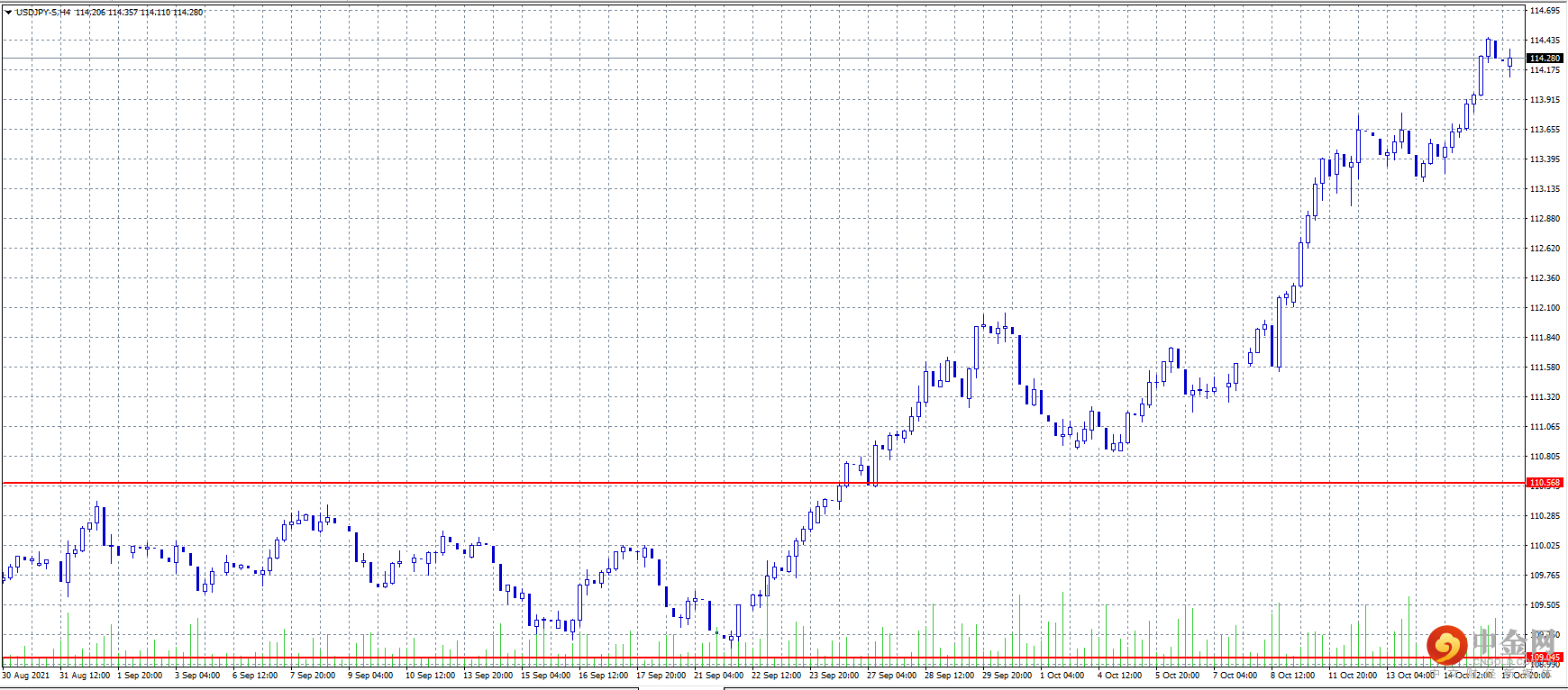The image size is (1568, 690).
Task: Click the 31 Aug 12:00 time label
Action: (x=85, y=676)
